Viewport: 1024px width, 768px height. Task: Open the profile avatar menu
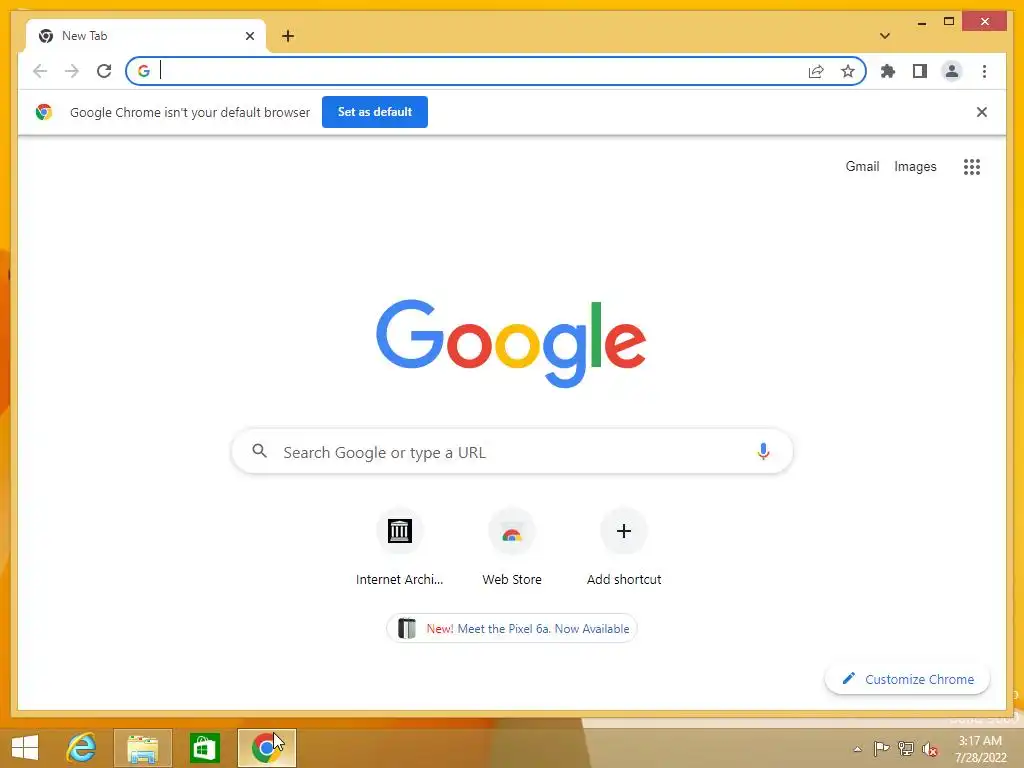coord(952,71)
